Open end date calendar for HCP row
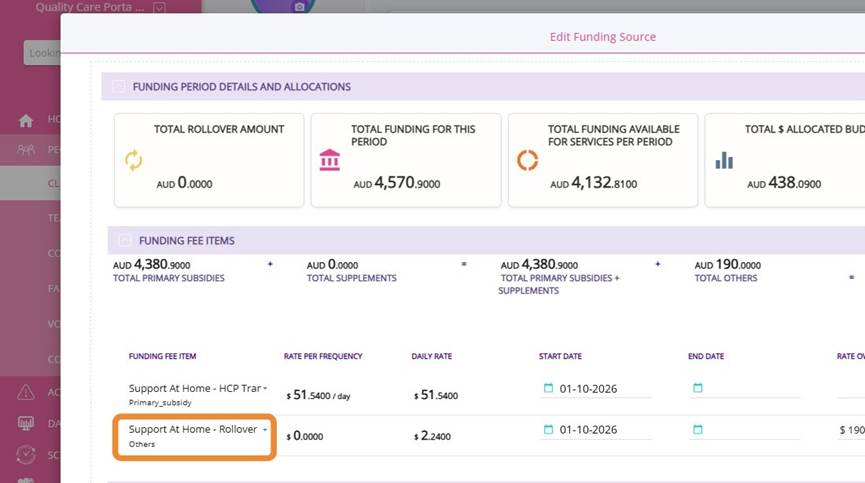 [x=698, y=388]
